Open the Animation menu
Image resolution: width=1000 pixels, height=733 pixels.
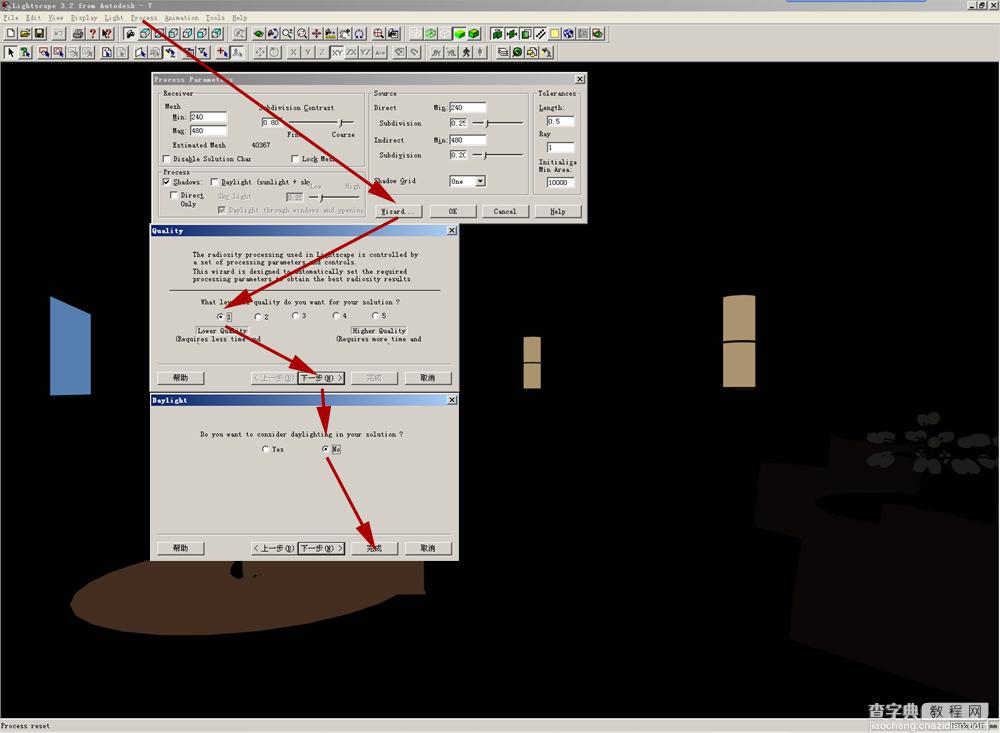[x=182, y=18]
